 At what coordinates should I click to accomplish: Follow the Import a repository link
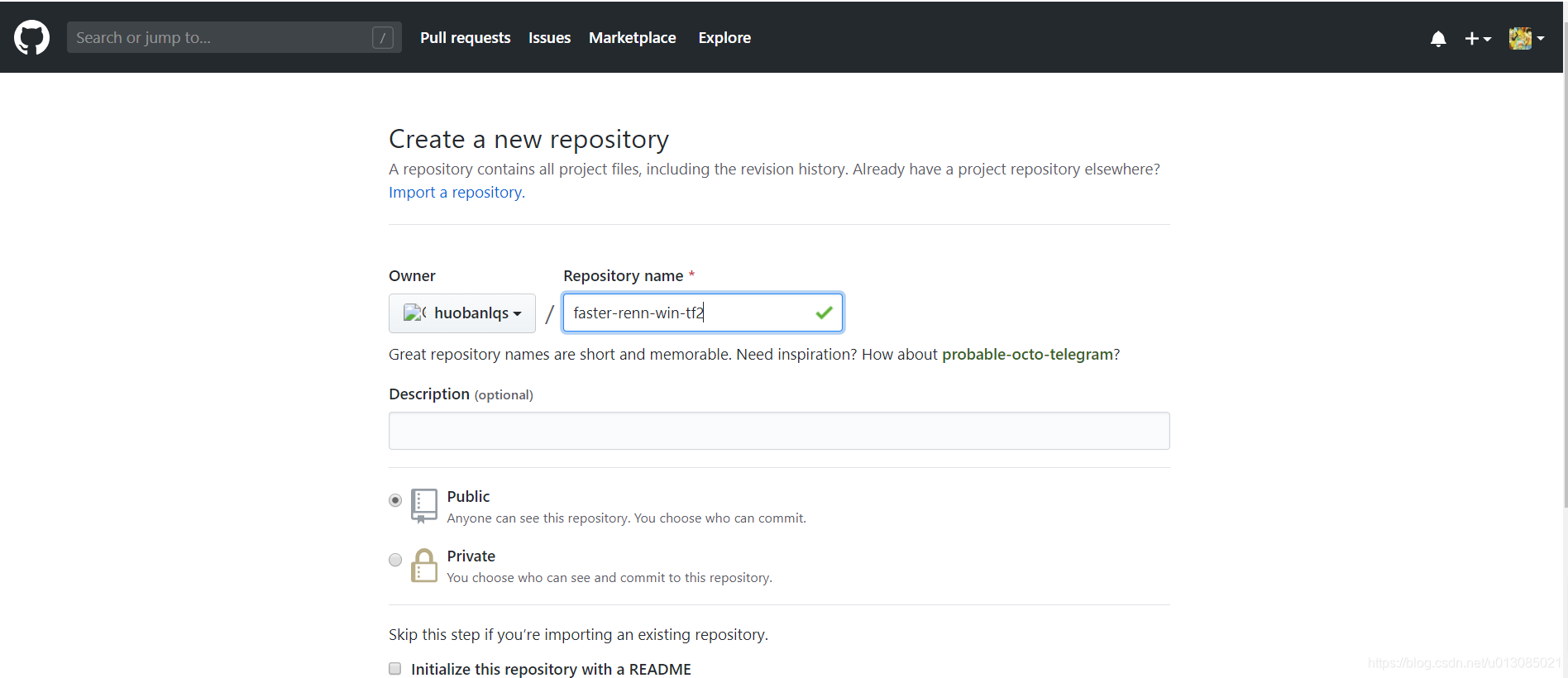click(456, 193)
